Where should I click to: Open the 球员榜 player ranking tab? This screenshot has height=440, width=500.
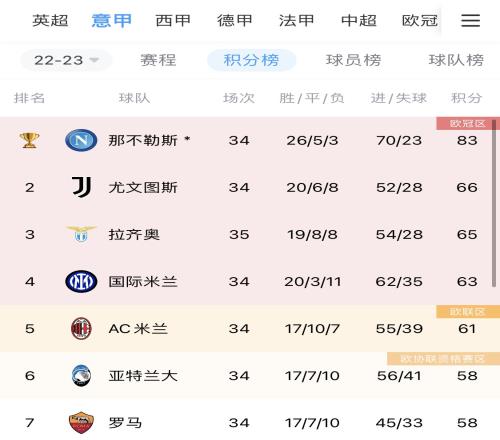pyautogui.click(x=353, y=60)
